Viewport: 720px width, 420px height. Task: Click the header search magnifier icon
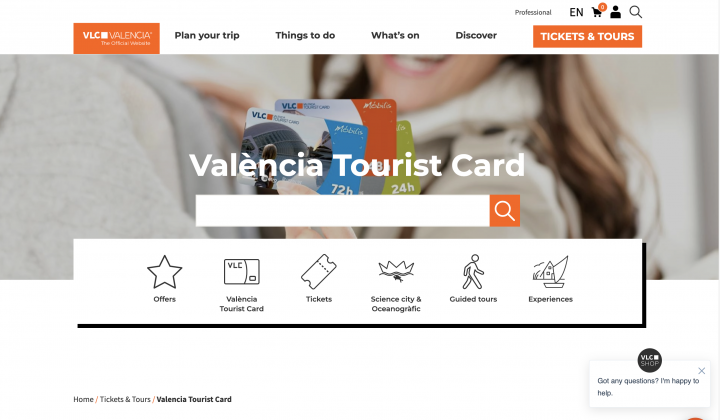pyautogui.click(x=636, y=12)
